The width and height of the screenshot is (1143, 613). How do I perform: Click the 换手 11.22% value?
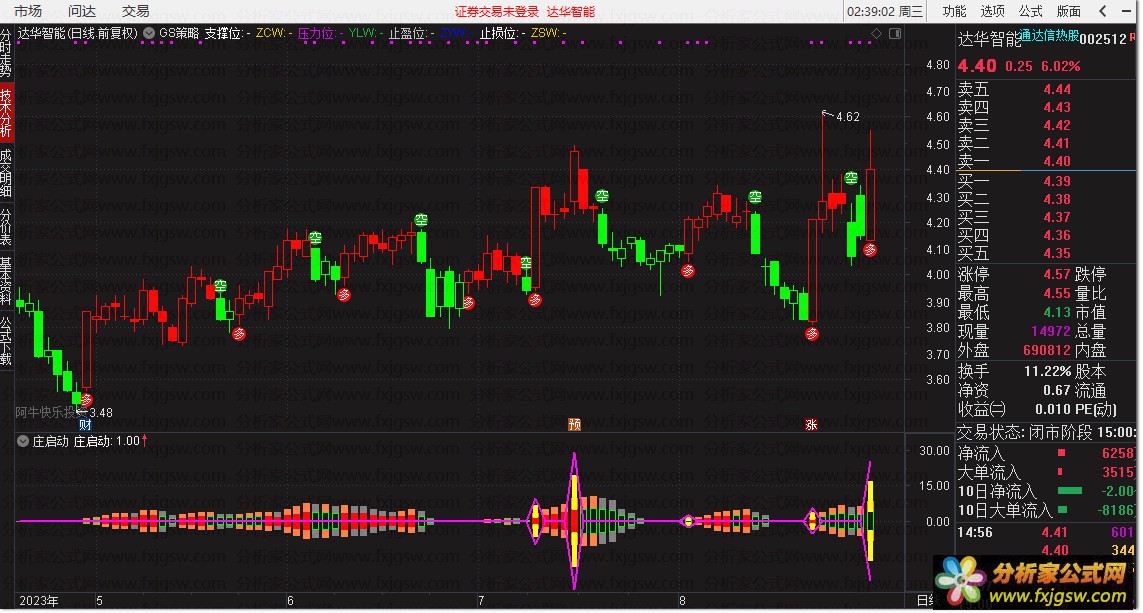(1048, 372)
